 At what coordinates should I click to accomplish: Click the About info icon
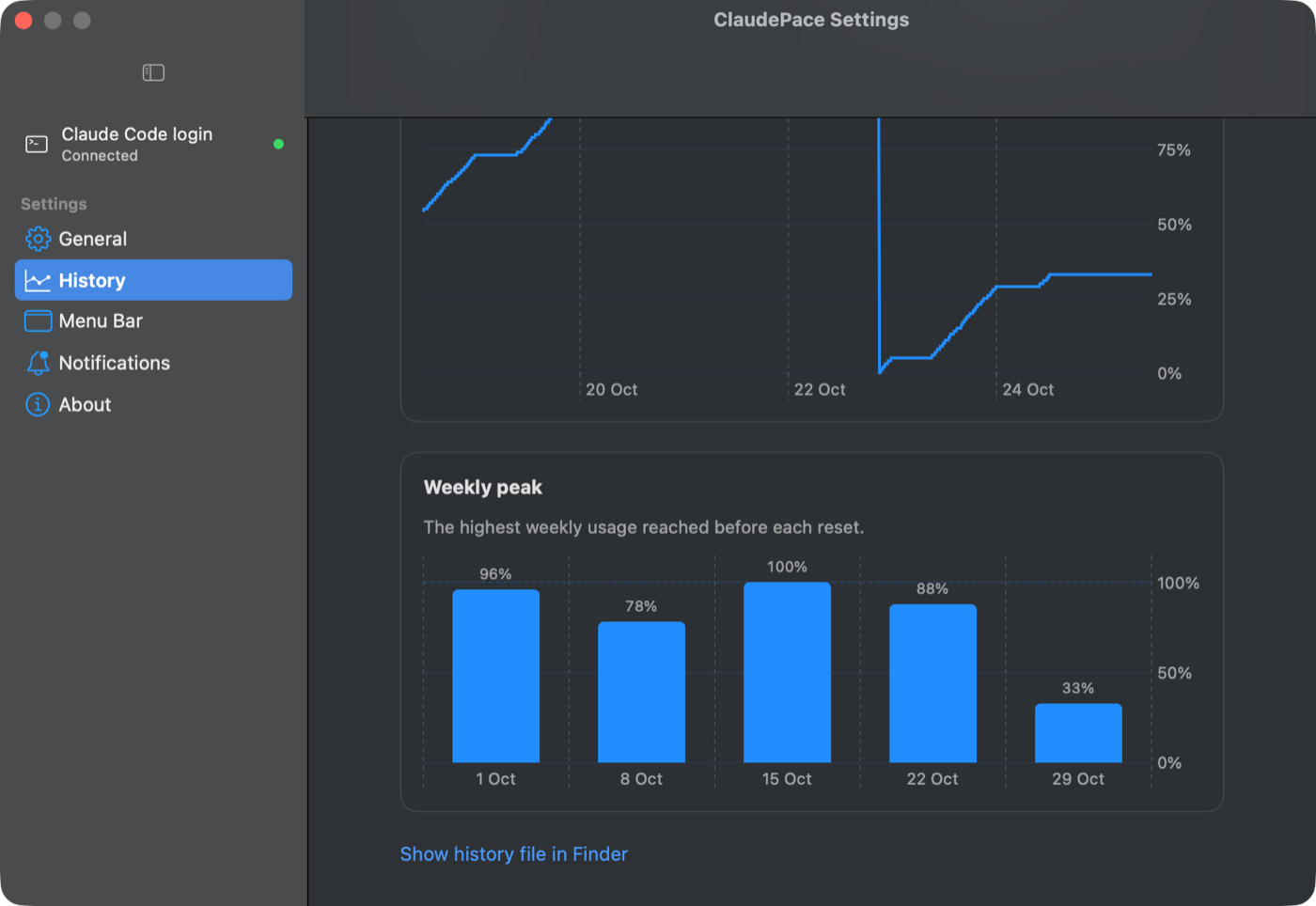point(38,404)
